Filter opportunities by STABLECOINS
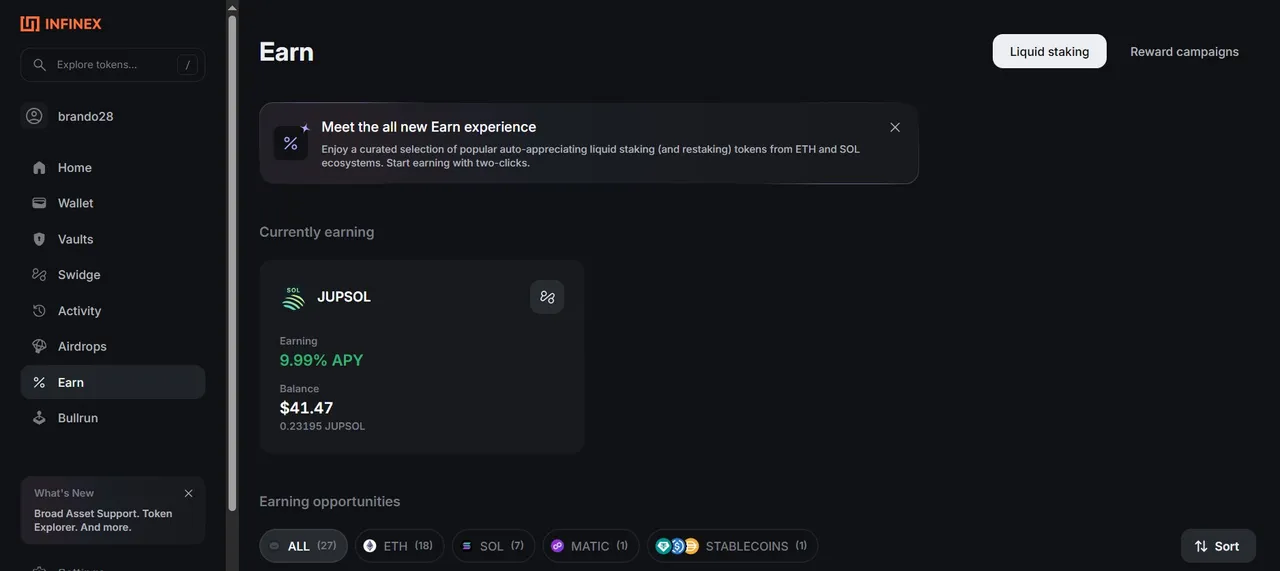The height and width of the screenshot is (571, 1280). pos(732,546)
